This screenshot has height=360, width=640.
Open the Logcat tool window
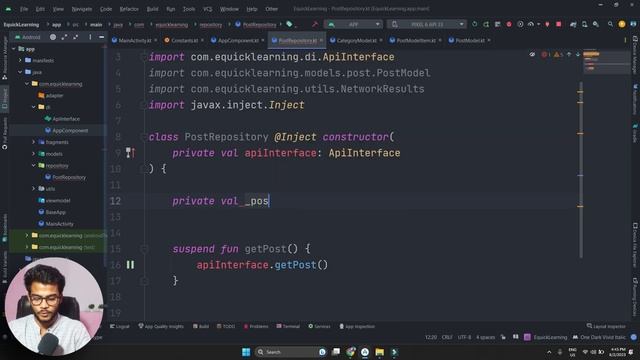120,327
